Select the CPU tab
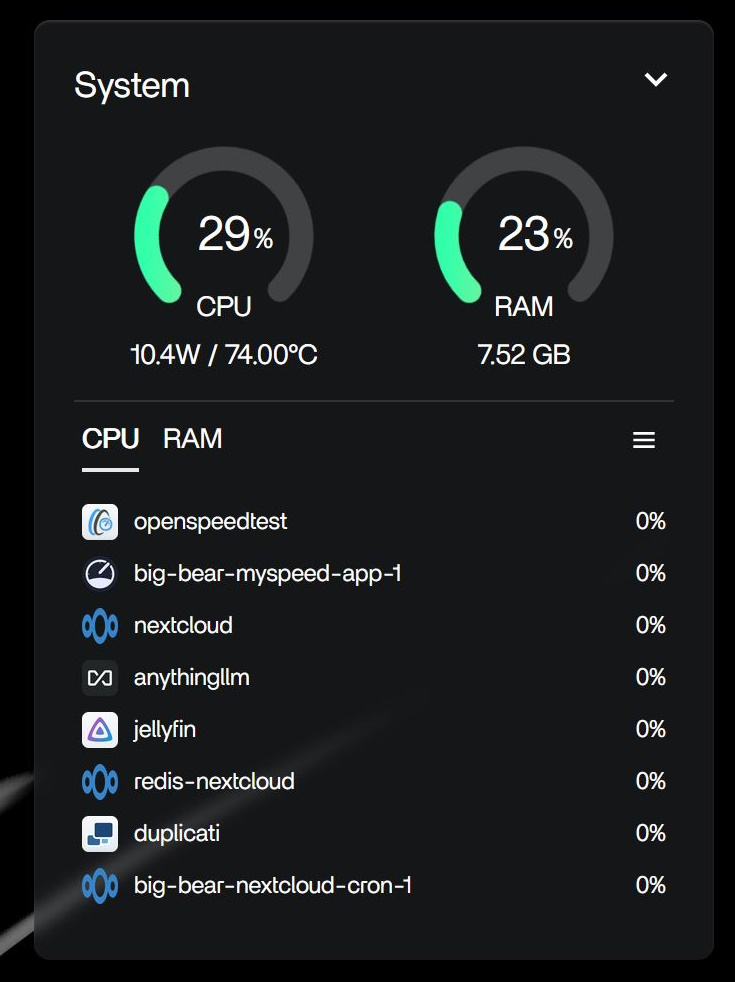The image size is (735, 982). coord(110,439)
